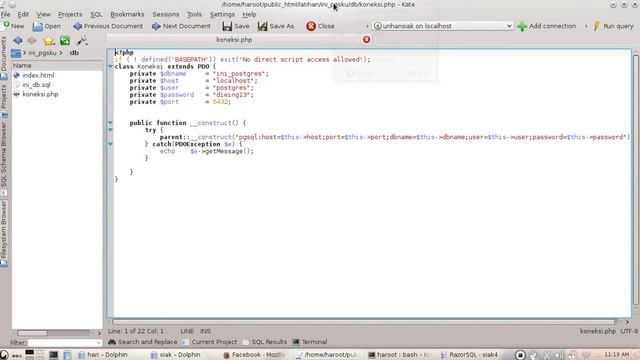Open a file with the Open toolbar button
Screen dimensions: 640x360
click(47, 26)
